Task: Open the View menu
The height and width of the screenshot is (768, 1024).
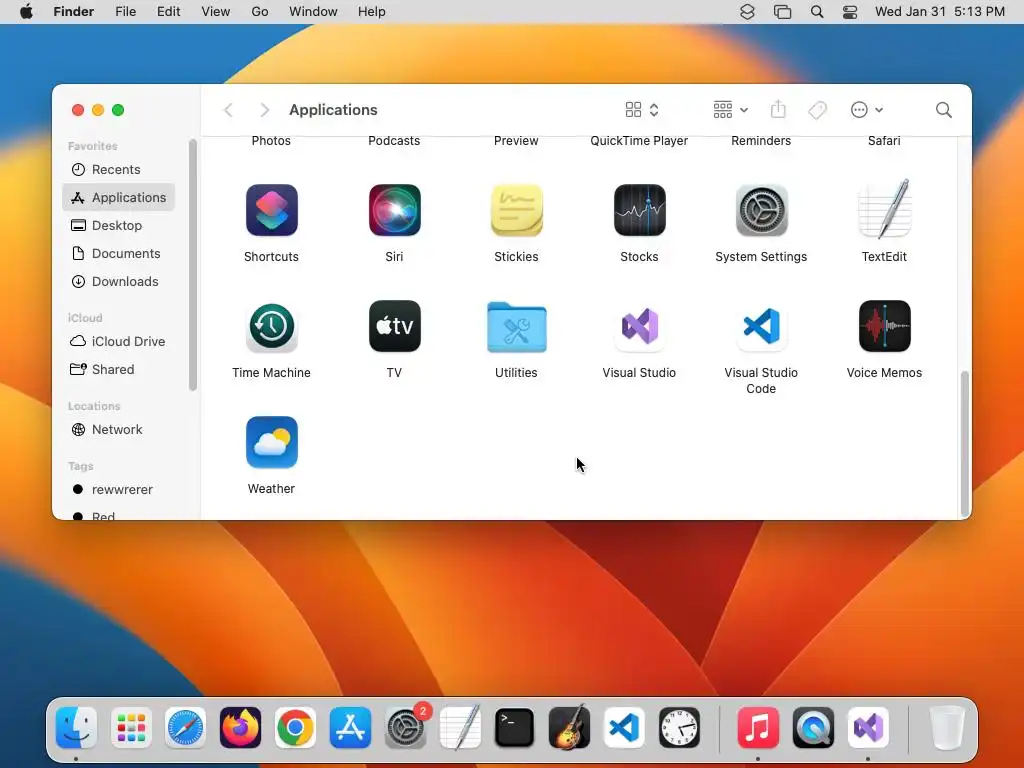Action: [x=216, y=12]
